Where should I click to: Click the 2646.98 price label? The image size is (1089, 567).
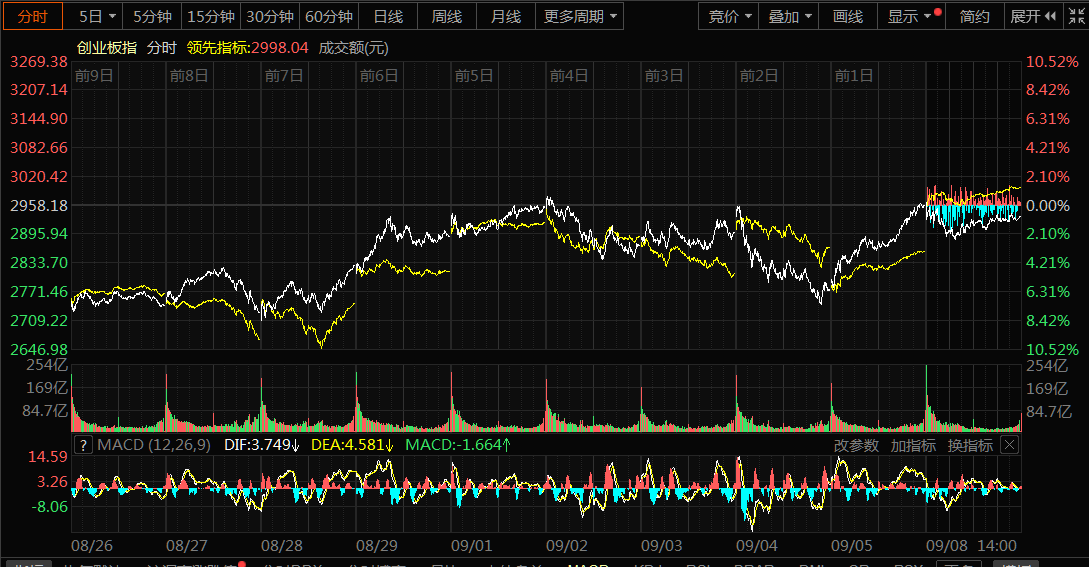pyautogui.click(x=39, y=350)
